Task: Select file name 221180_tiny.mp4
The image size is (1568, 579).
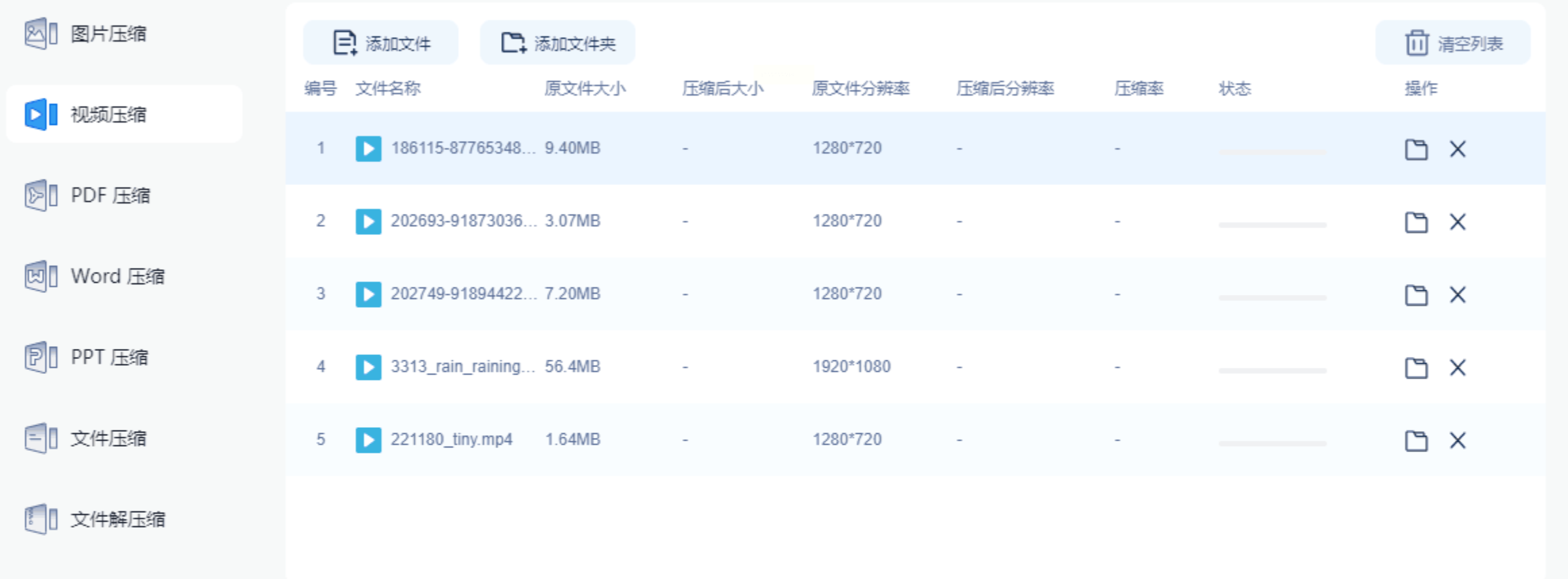Action: pyautogui.click(x=451, y=439)
